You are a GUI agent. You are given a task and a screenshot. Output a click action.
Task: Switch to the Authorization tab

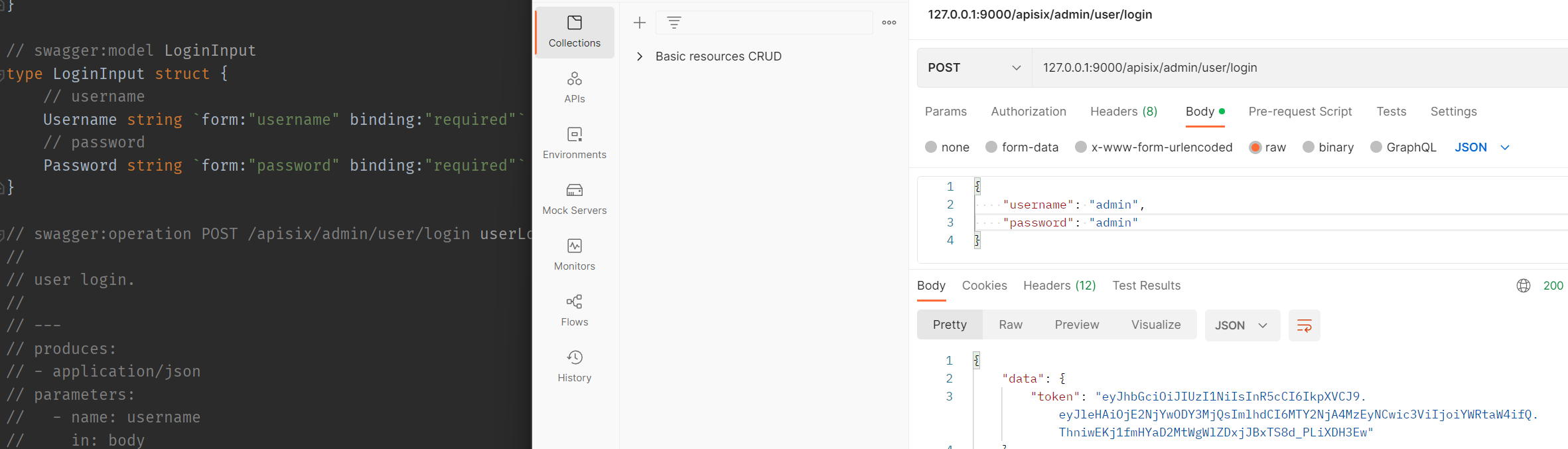coord(1029,112)
